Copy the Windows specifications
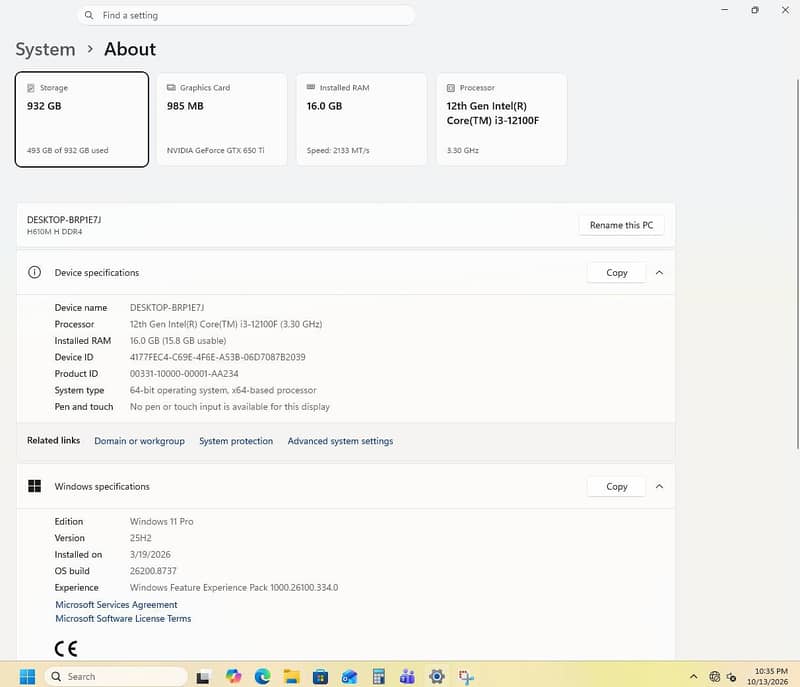The image size is (800, 687). coord(616,487)
